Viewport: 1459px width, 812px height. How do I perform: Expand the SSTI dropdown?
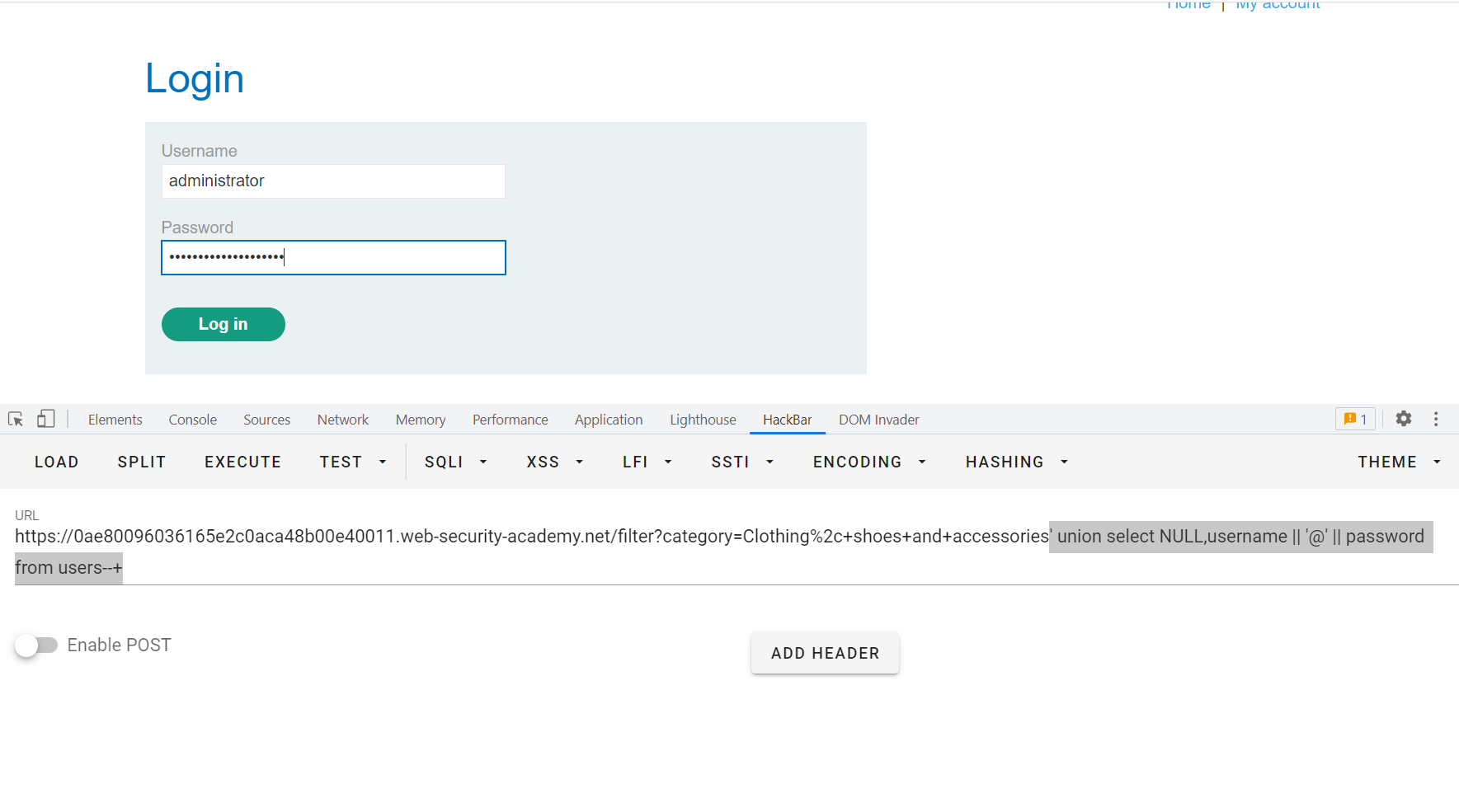(742, 462)
